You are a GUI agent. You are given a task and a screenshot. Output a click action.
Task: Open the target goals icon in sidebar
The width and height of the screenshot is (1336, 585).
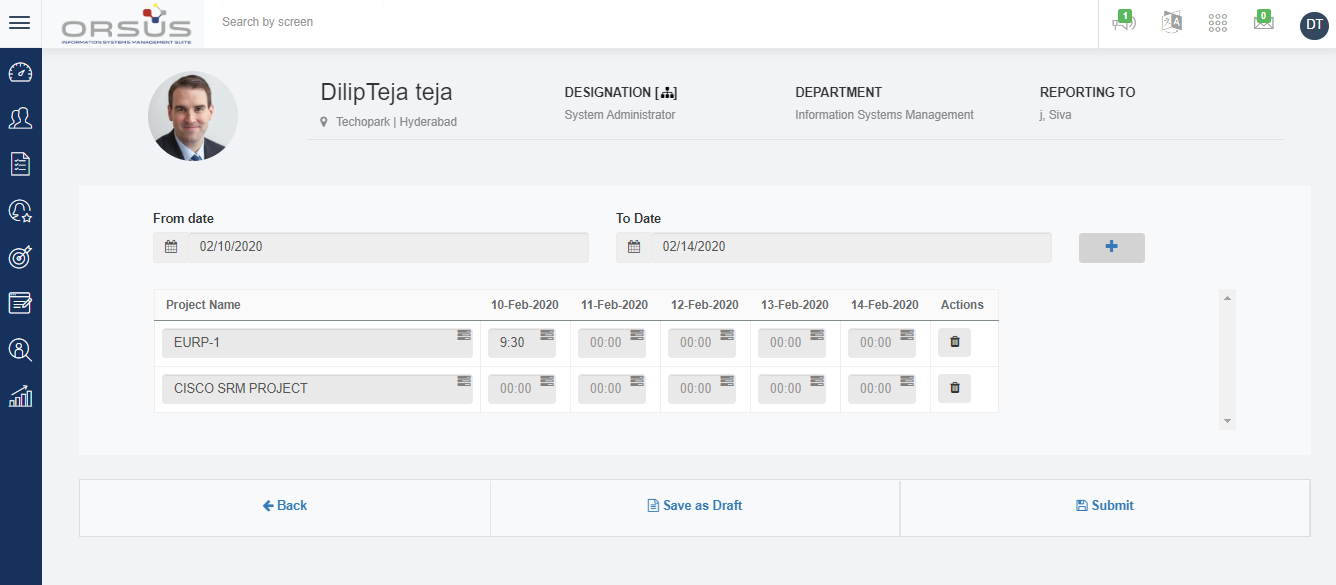(20, 256)
